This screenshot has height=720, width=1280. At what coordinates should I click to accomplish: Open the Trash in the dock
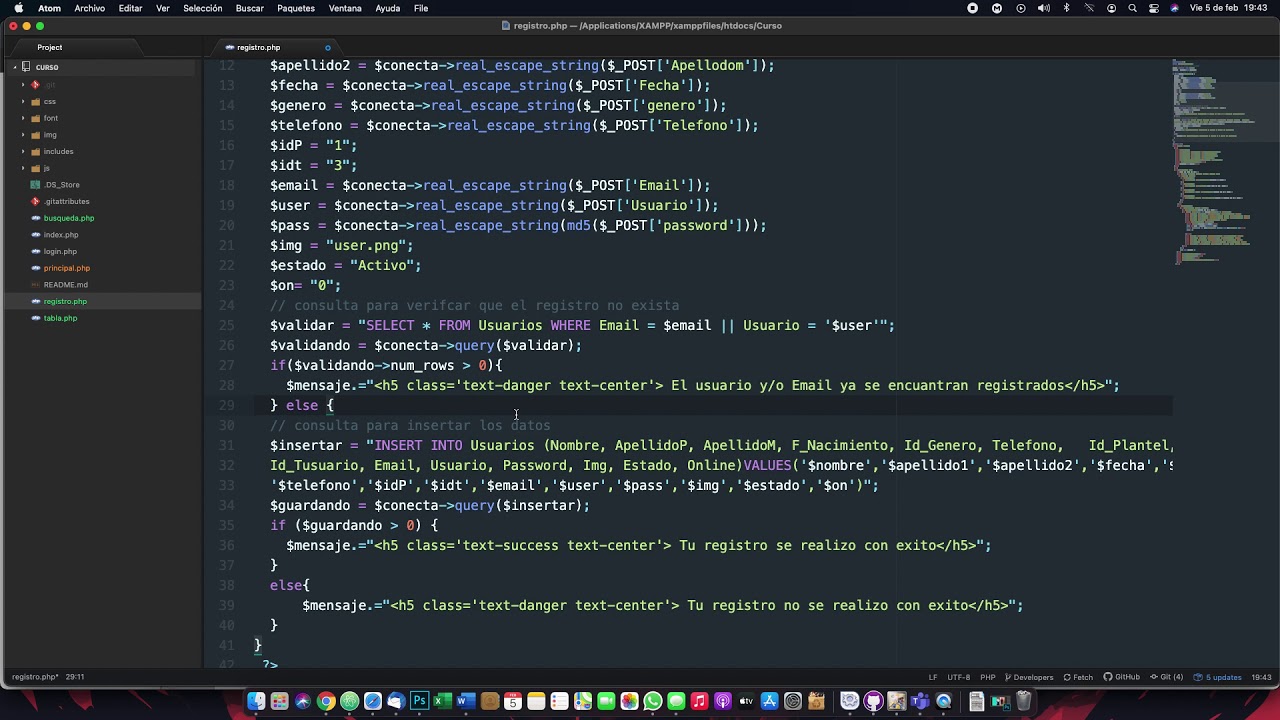[x=1024, y=702]
